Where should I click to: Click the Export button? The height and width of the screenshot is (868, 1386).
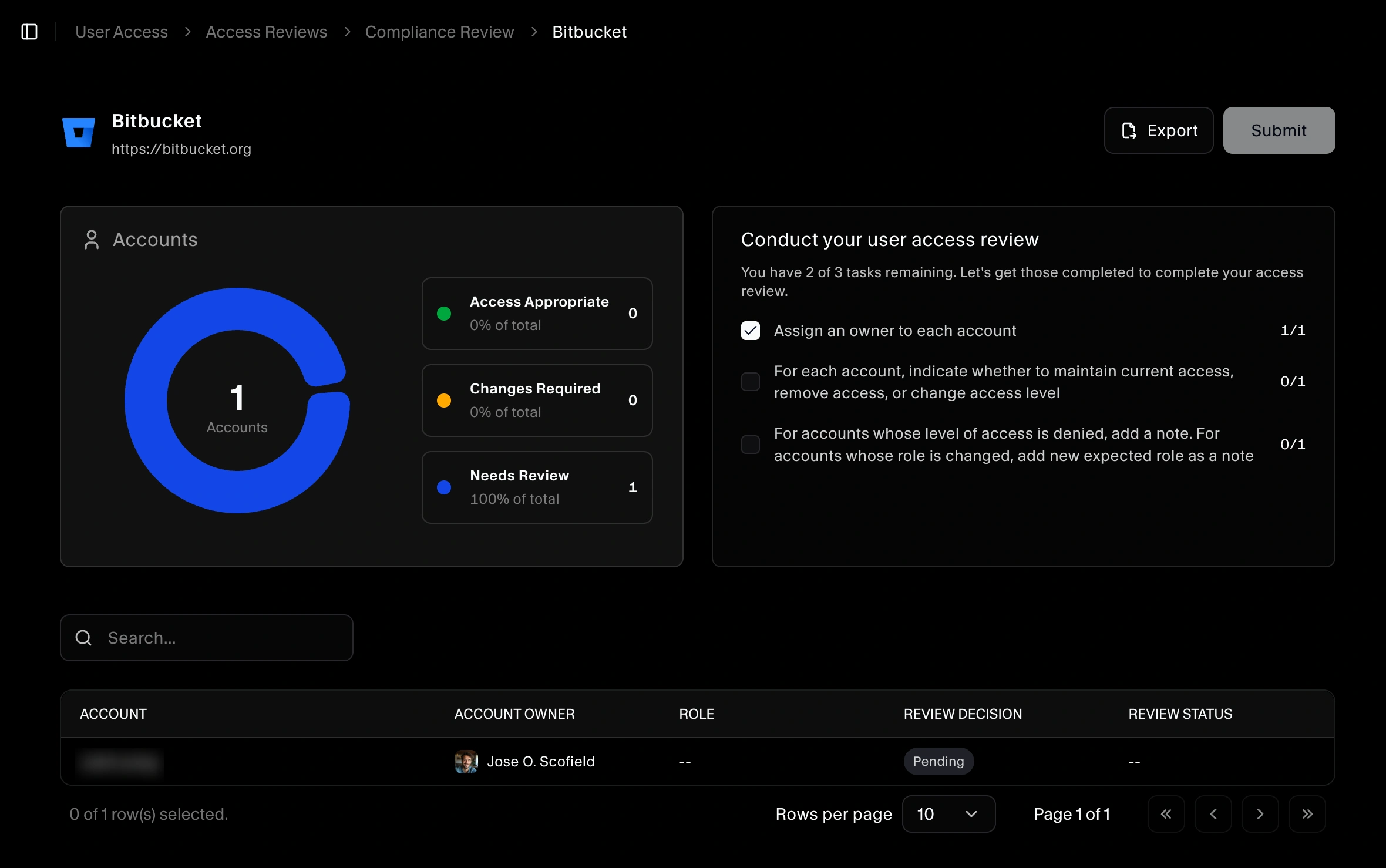(x=1158, y=130)
